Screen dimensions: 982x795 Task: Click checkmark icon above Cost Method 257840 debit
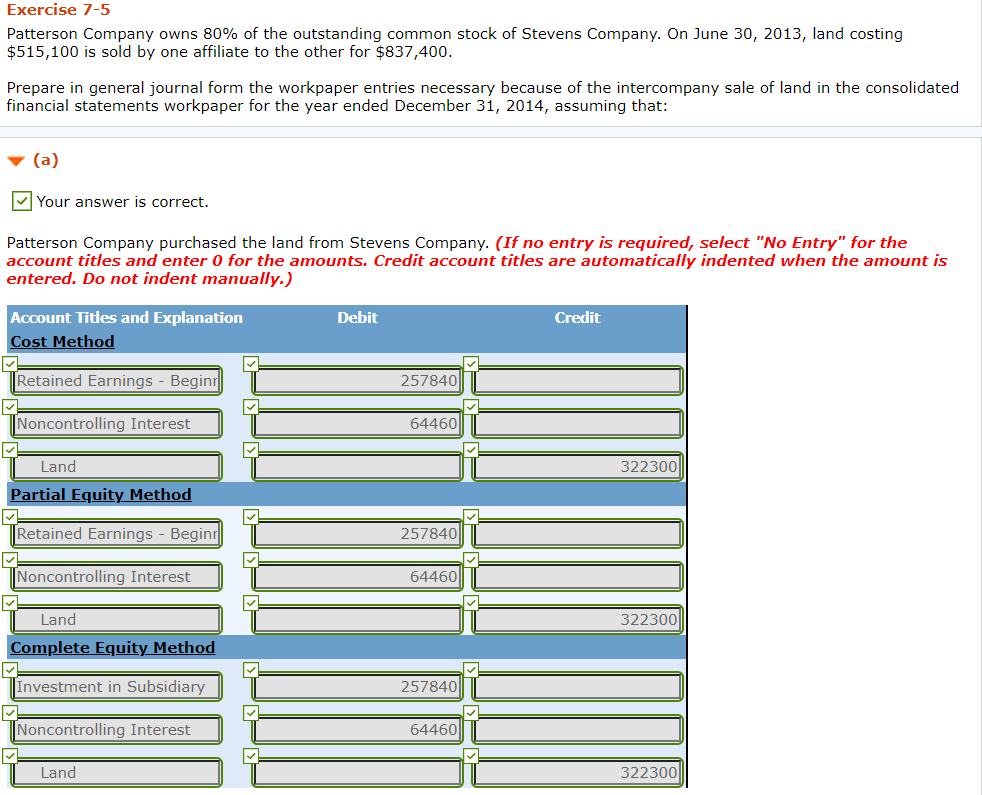point(251,364)
